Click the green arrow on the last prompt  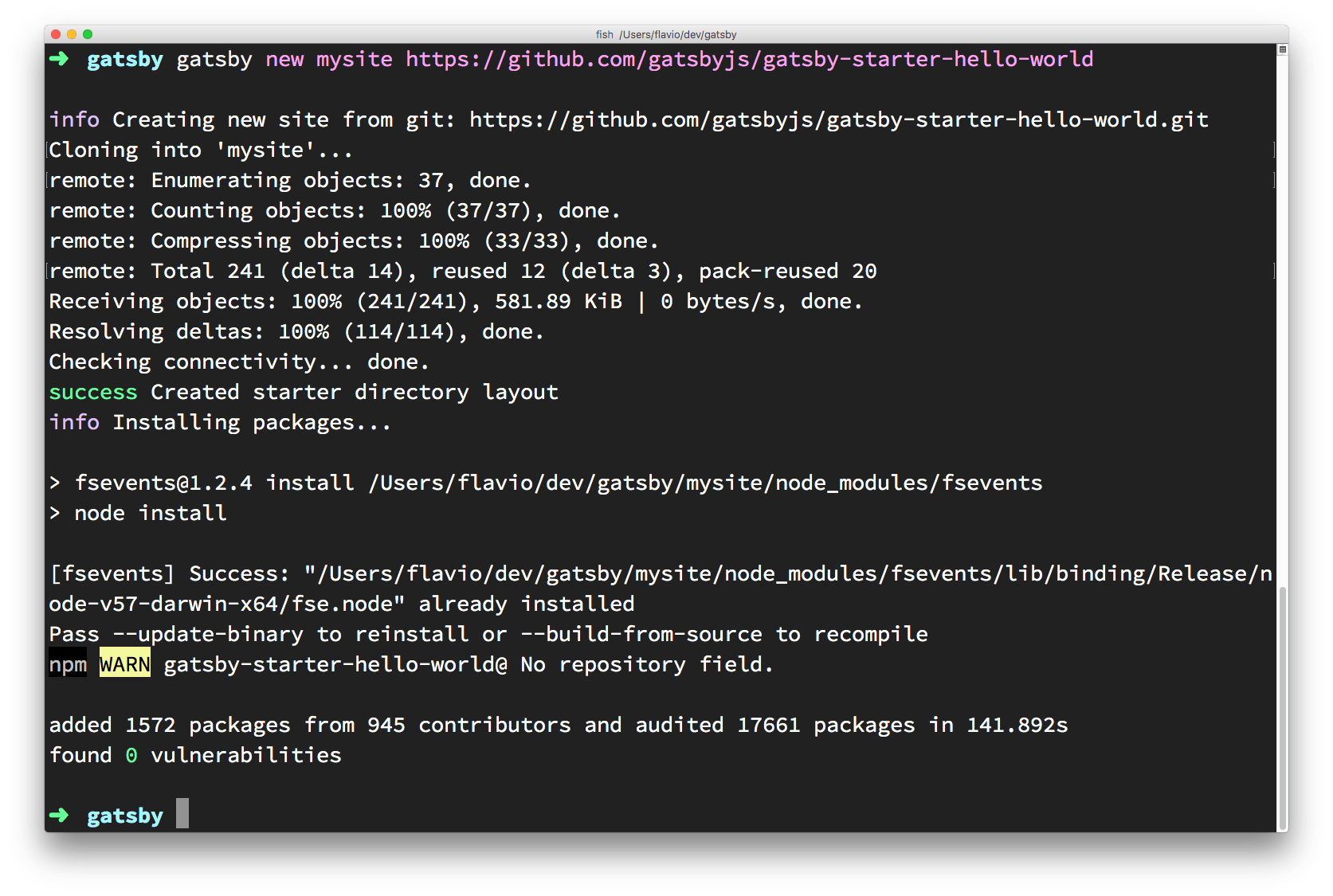(x=59, y=816)
